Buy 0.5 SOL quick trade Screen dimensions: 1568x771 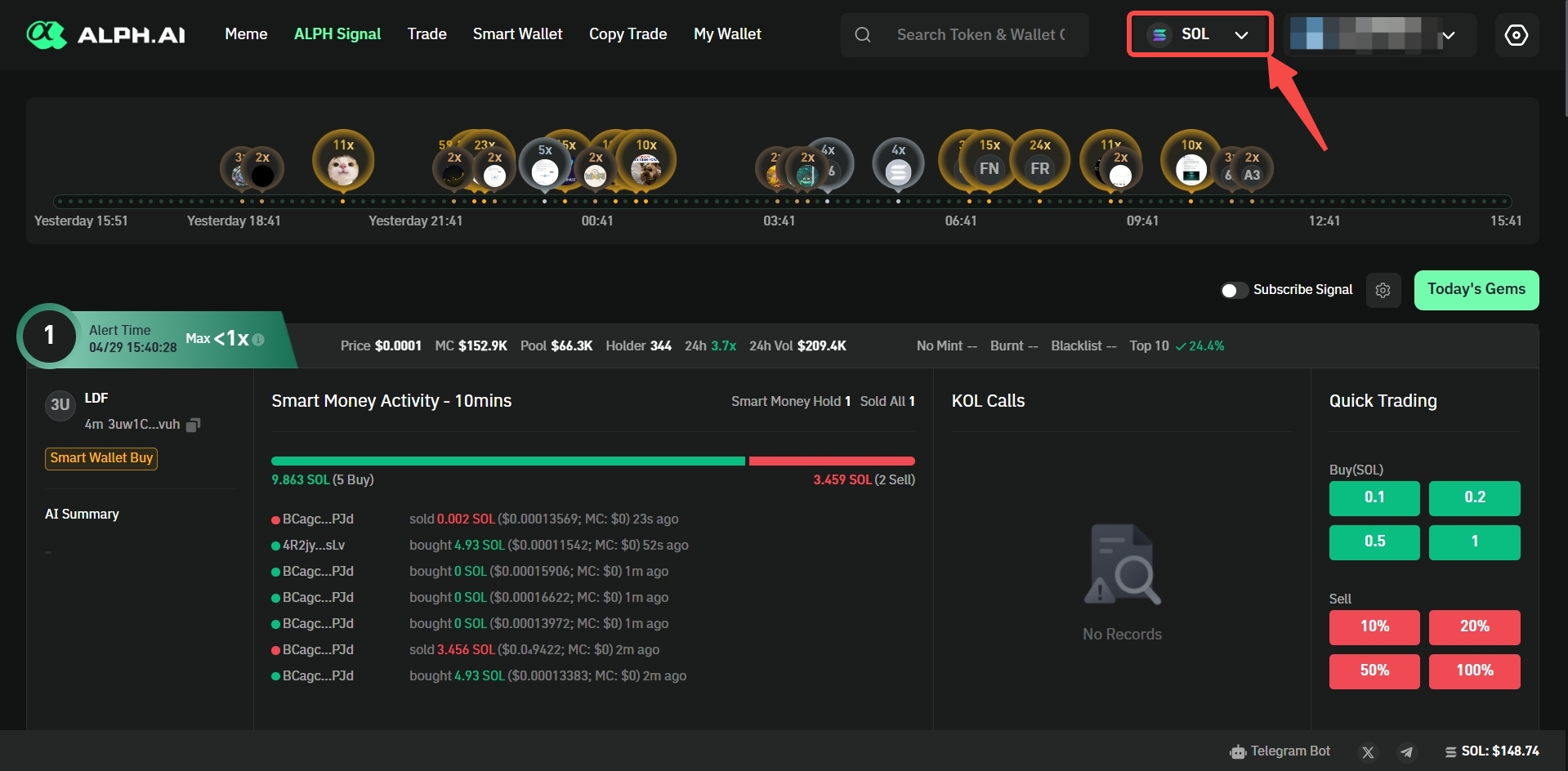coord(1374,542)
